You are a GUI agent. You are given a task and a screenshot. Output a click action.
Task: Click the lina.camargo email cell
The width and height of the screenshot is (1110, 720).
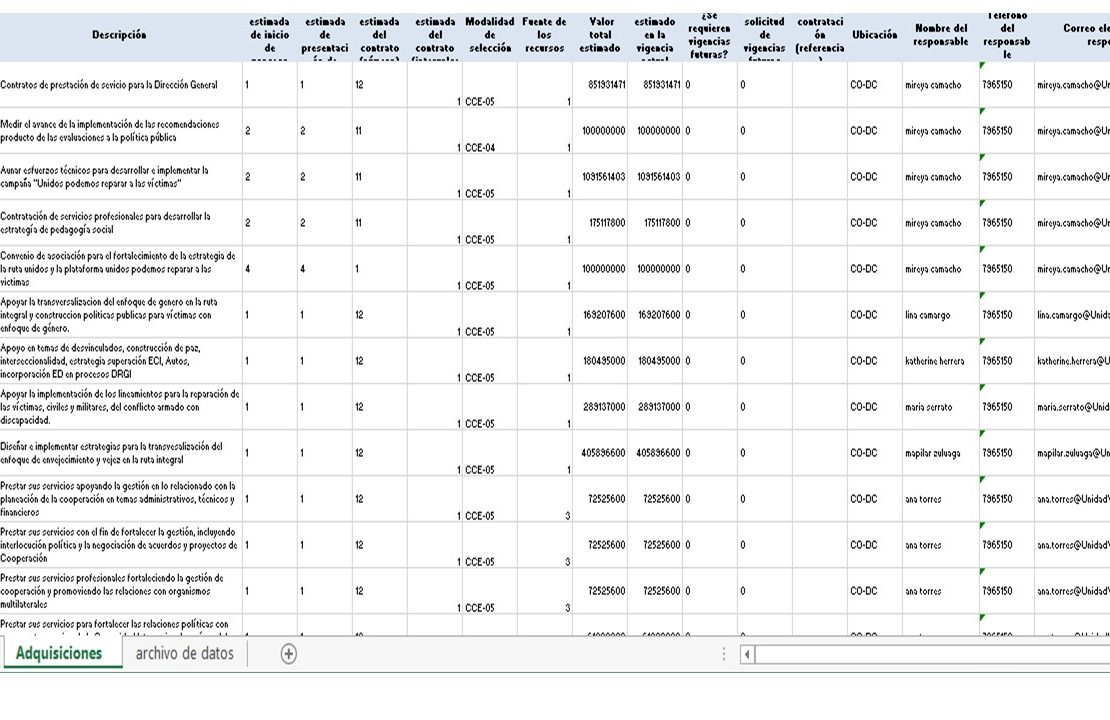[x=1072, y=315]
